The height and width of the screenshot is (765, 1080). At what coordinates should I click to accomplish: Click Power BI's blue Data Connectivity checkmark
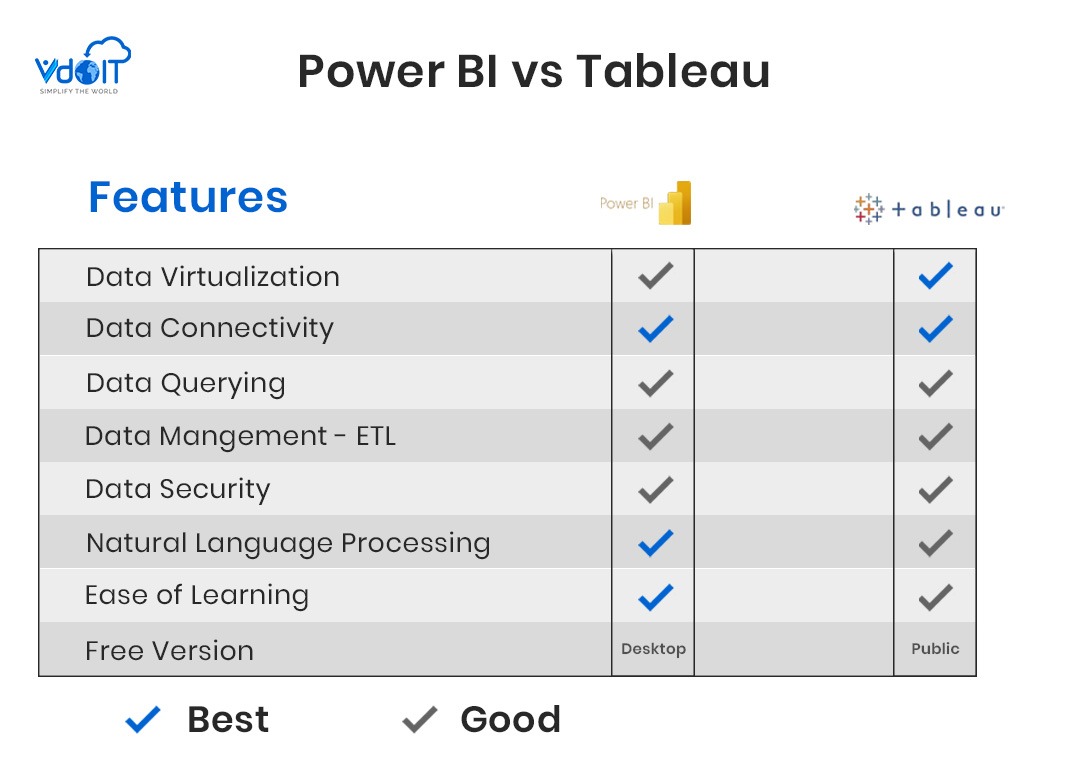655,328
